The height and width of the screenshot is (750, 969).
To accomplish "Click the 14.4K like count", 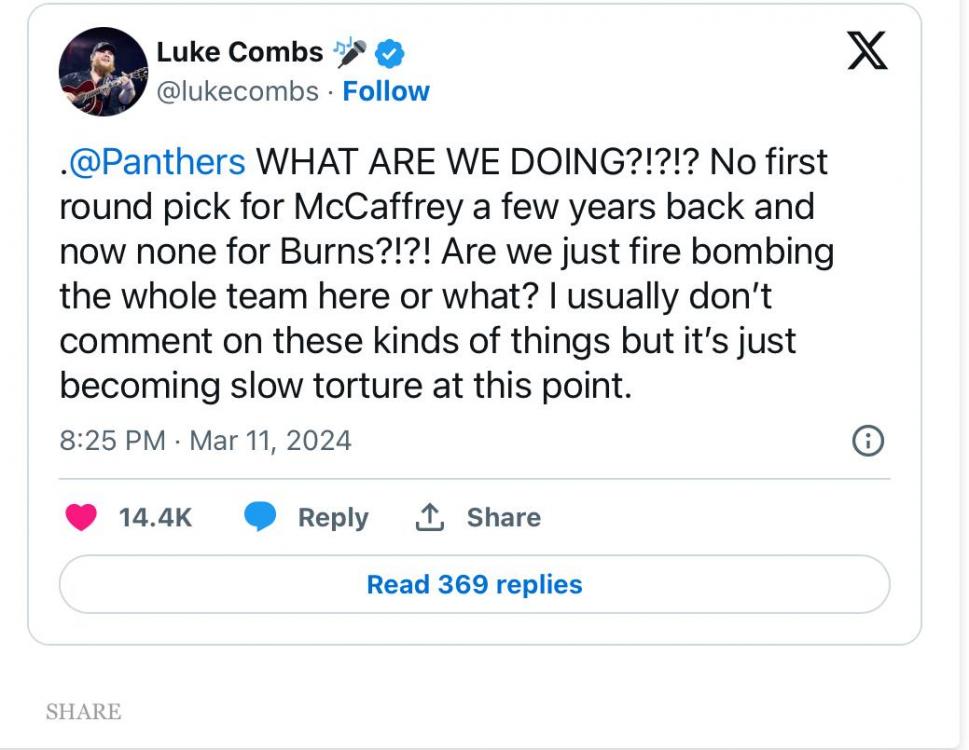I will tap(155, 518).
